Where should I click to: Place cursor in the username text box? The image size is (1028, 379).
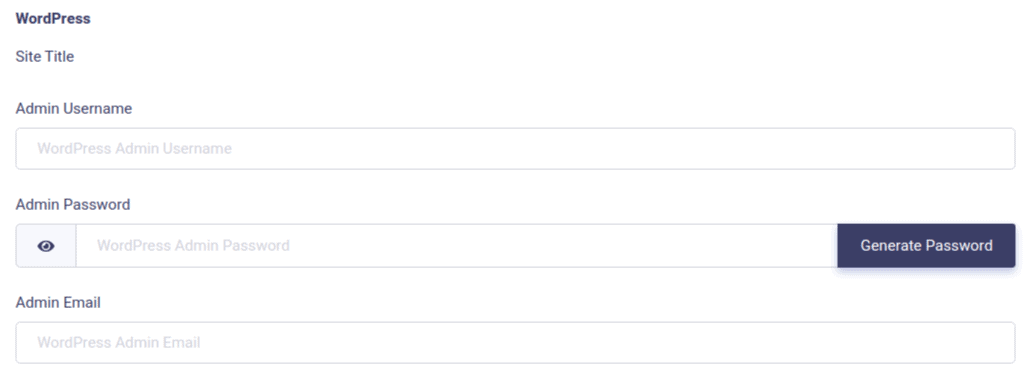pos(515,149)
